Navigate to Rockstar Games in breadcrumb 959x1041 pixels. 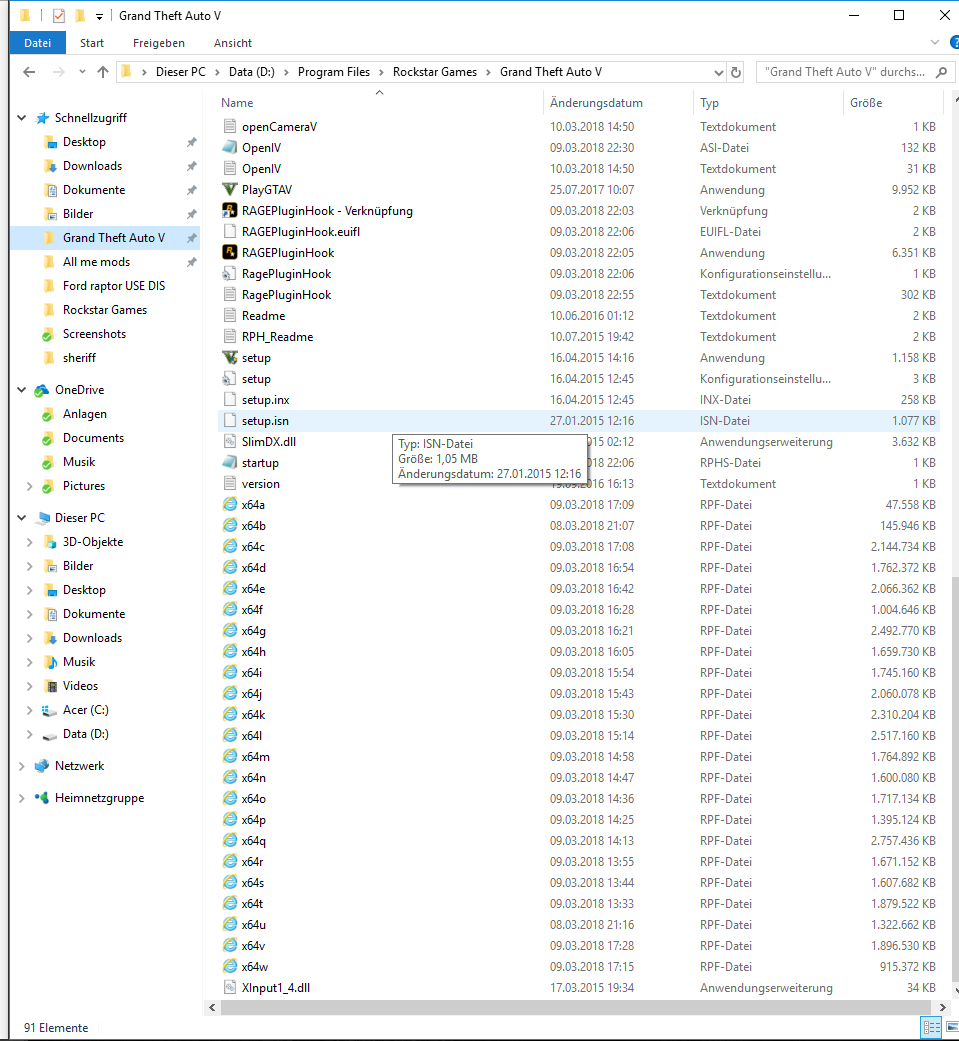click(434, 72)
